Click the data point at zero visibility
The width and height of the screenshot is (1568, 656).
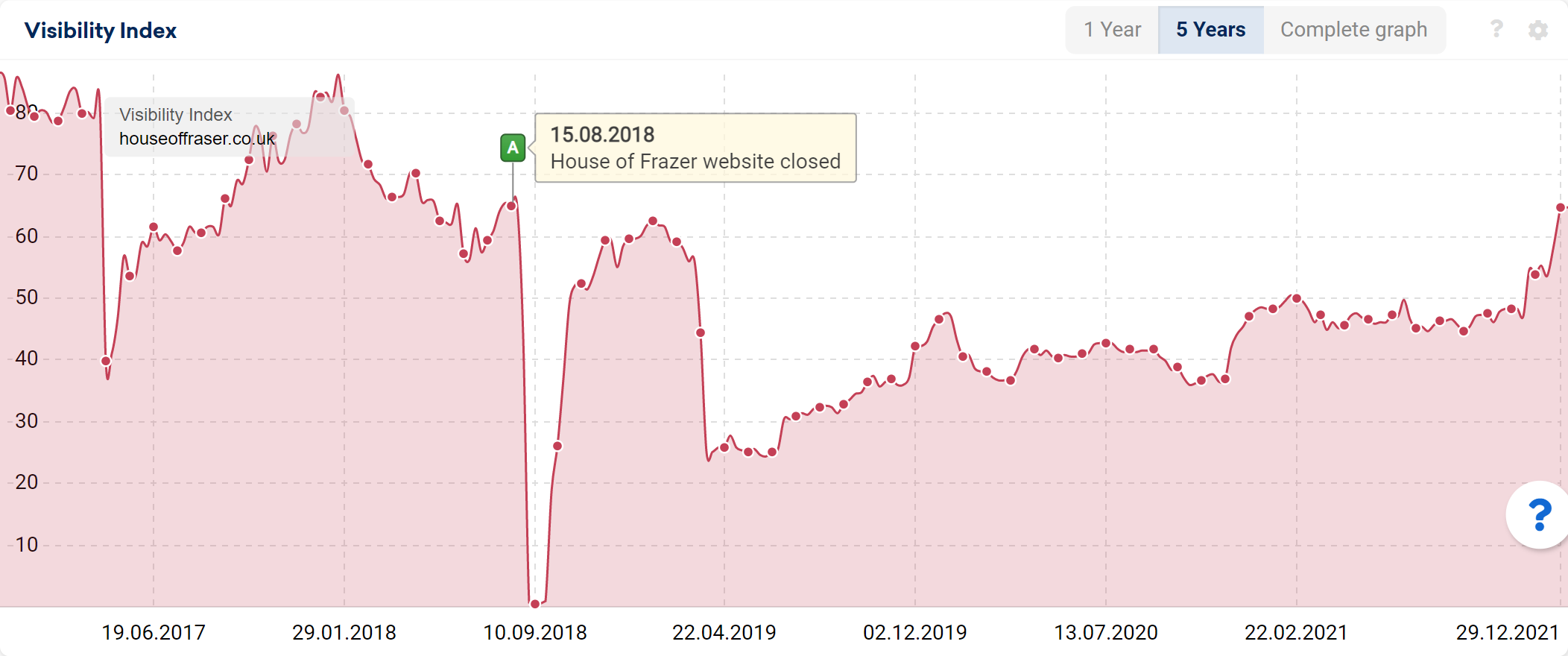[535, 604]
